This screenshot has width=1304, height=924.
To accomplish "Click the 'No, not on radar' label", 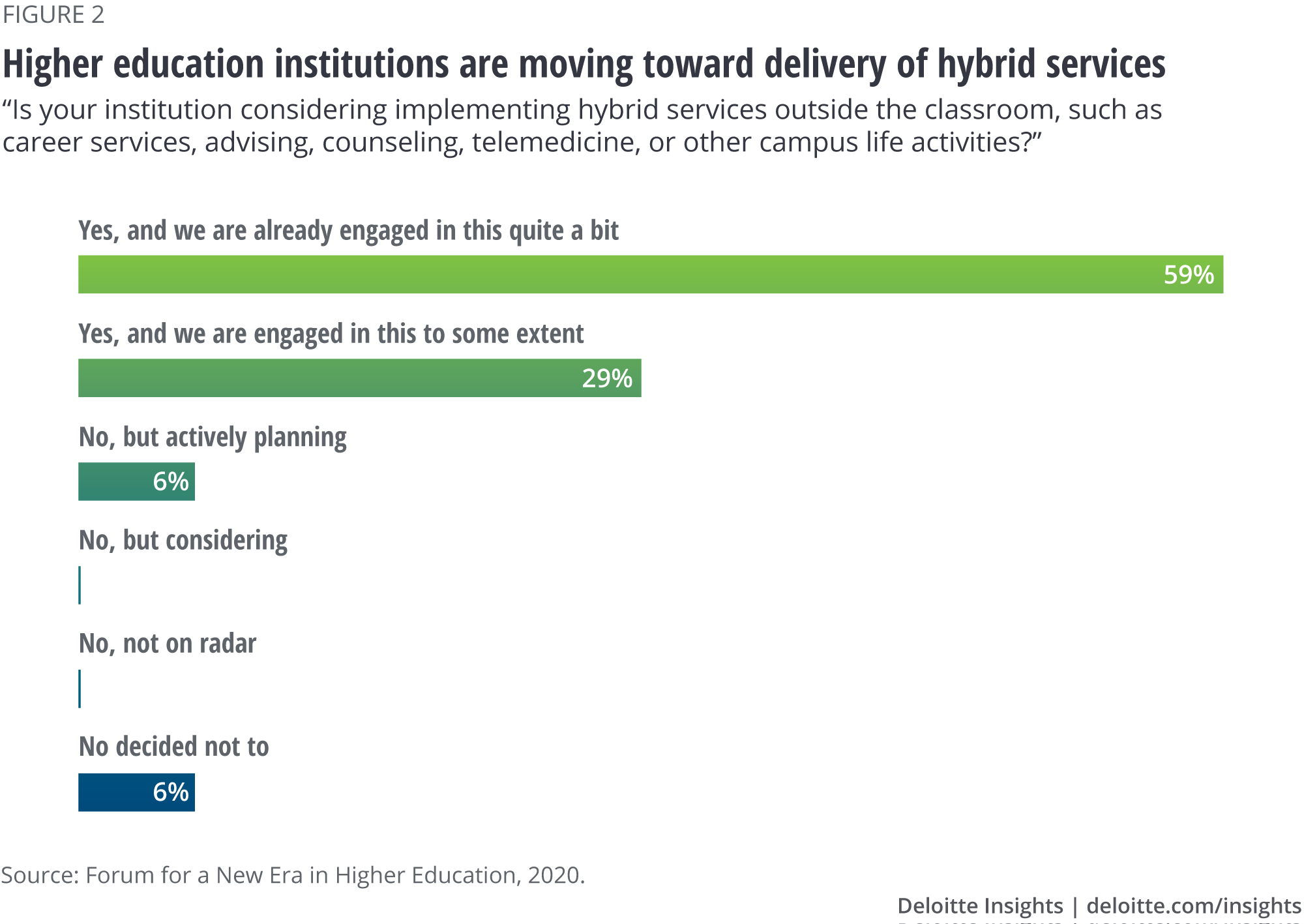I will [x=168, y=644].
